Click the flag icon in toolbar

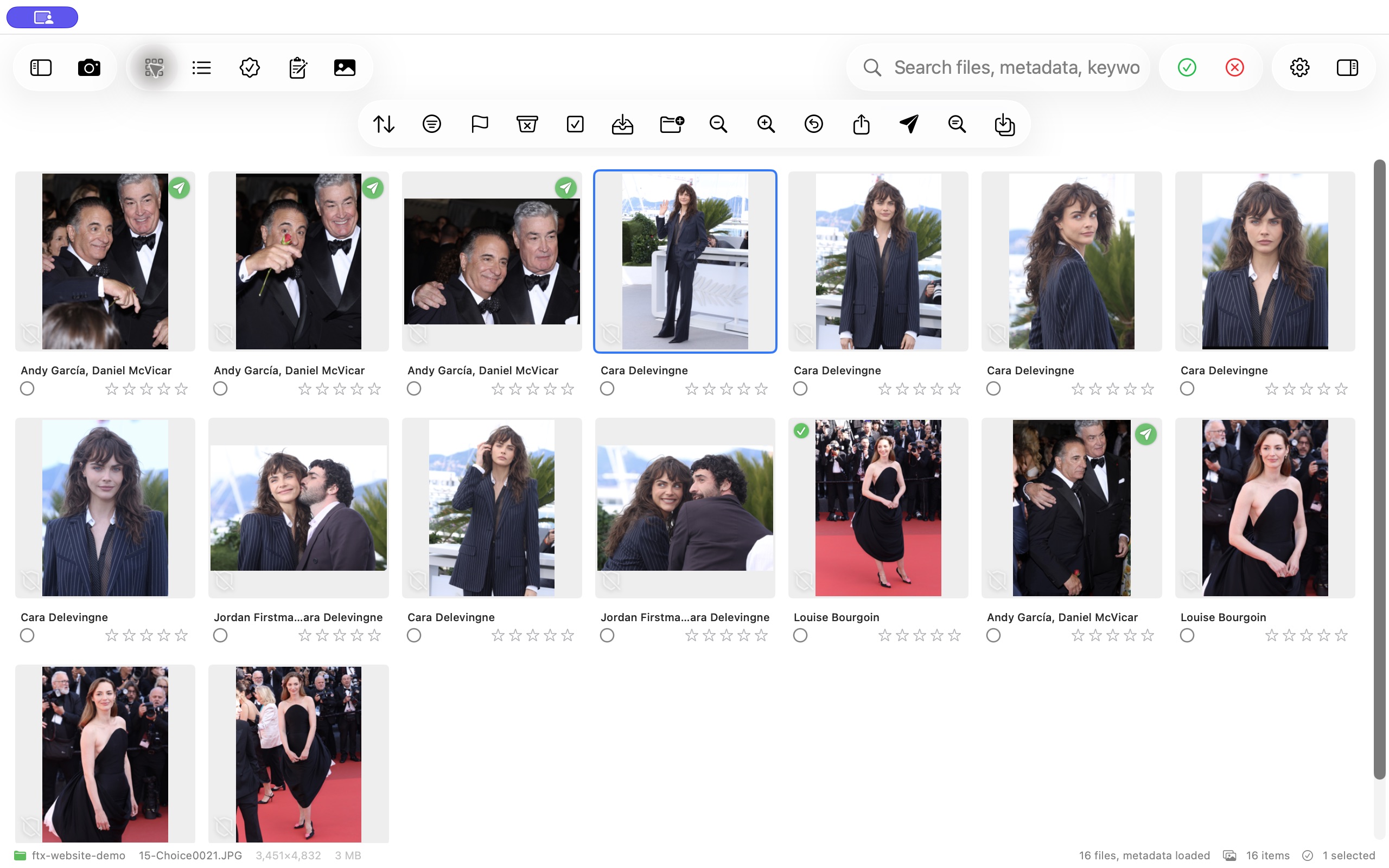(x=479, y=124)
